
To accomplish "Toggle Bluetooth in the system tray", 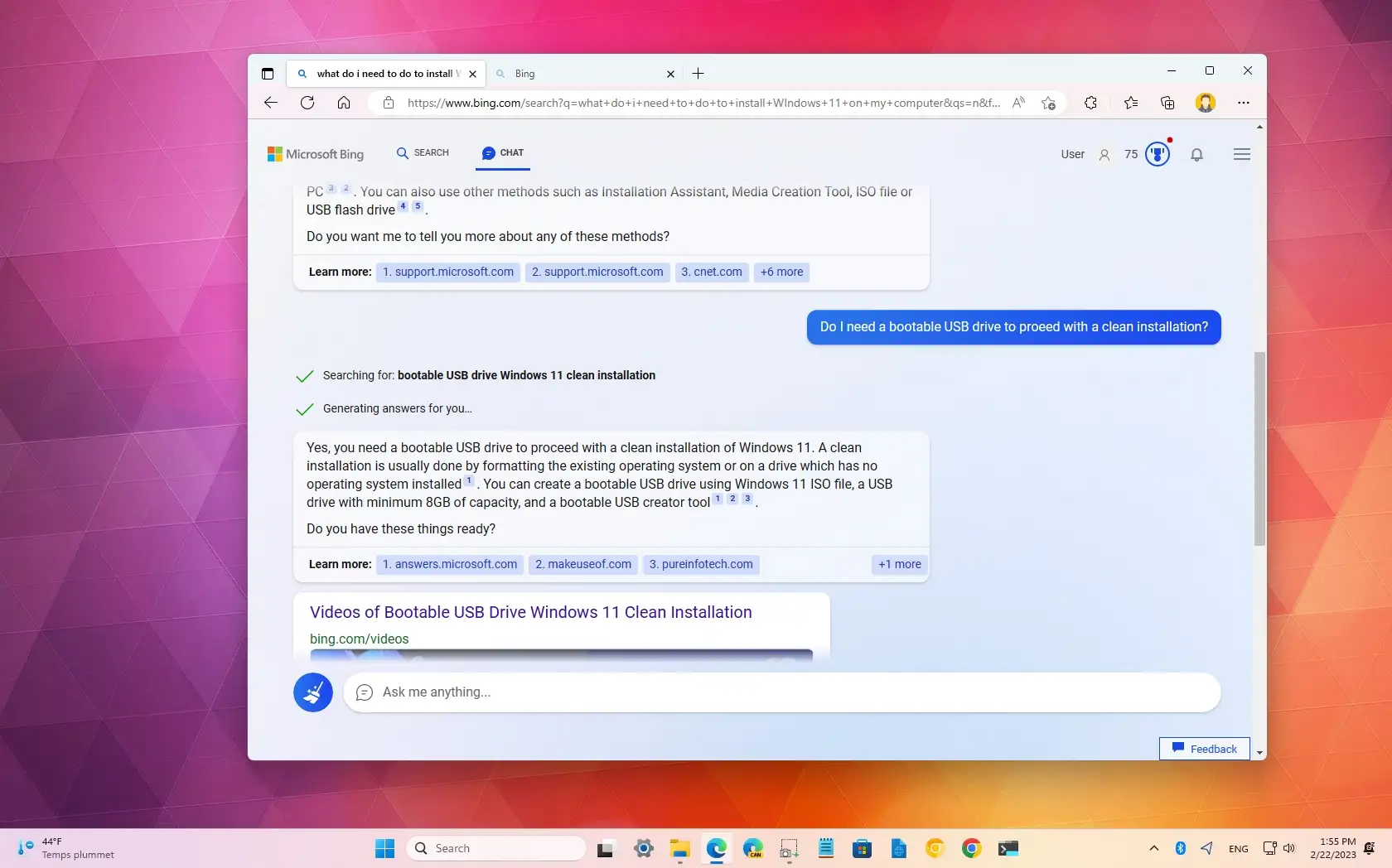I will click(1180, 848).
